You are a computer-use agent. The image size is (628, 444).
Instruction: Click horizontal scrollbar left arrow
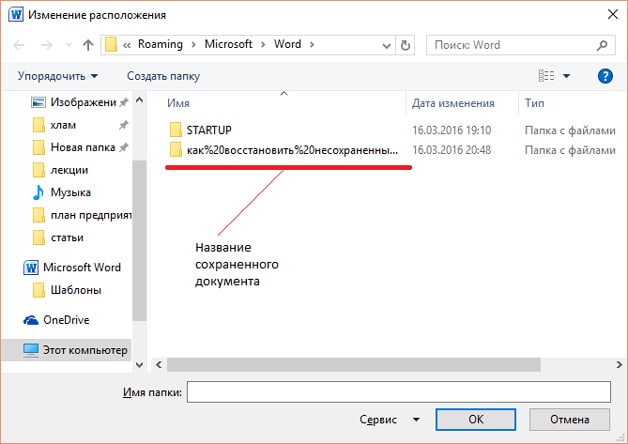(x=159, y=365)
